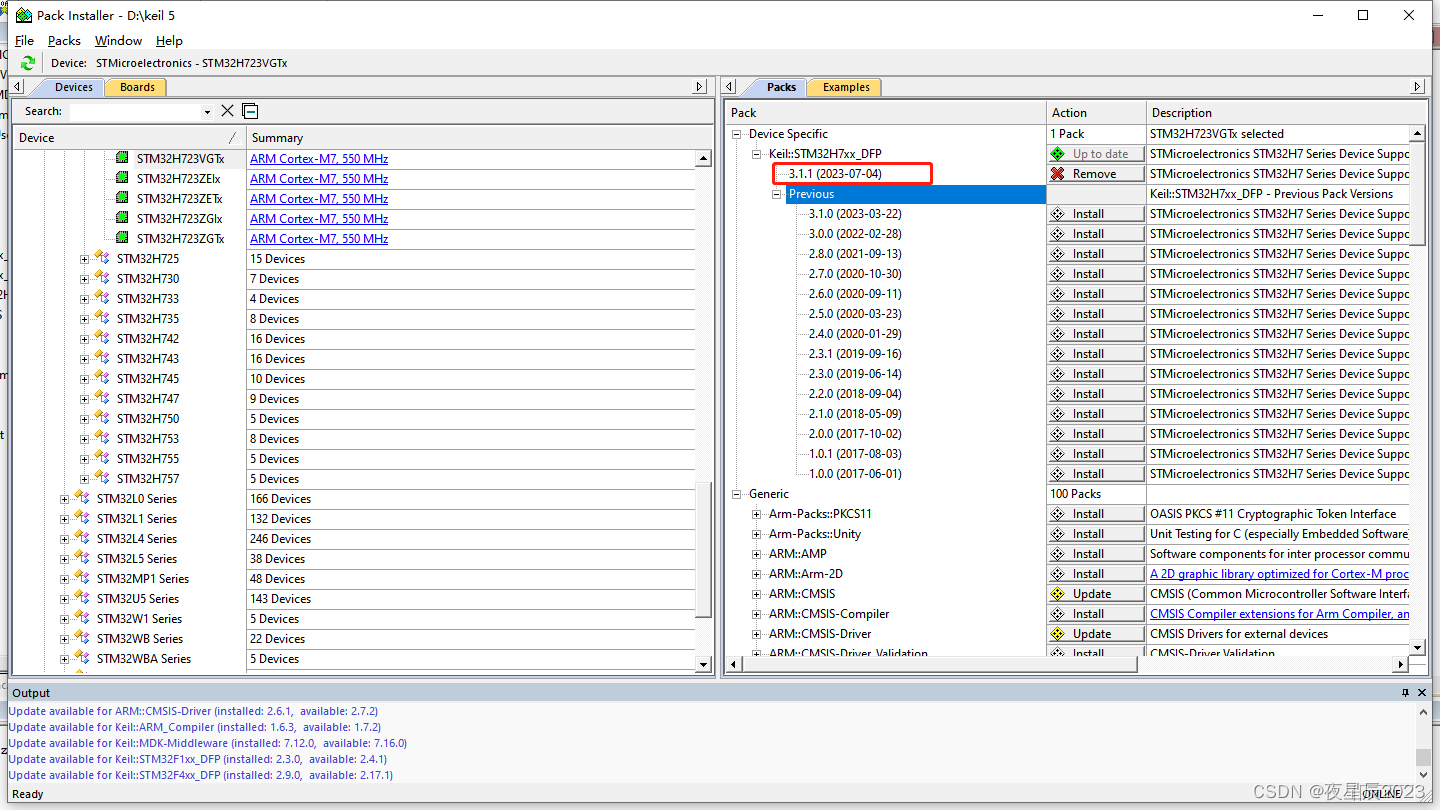Install the ARM::AMP pack
Image resolution: width=1440 pixels, height=810 pixels.
pos(1096,554)
